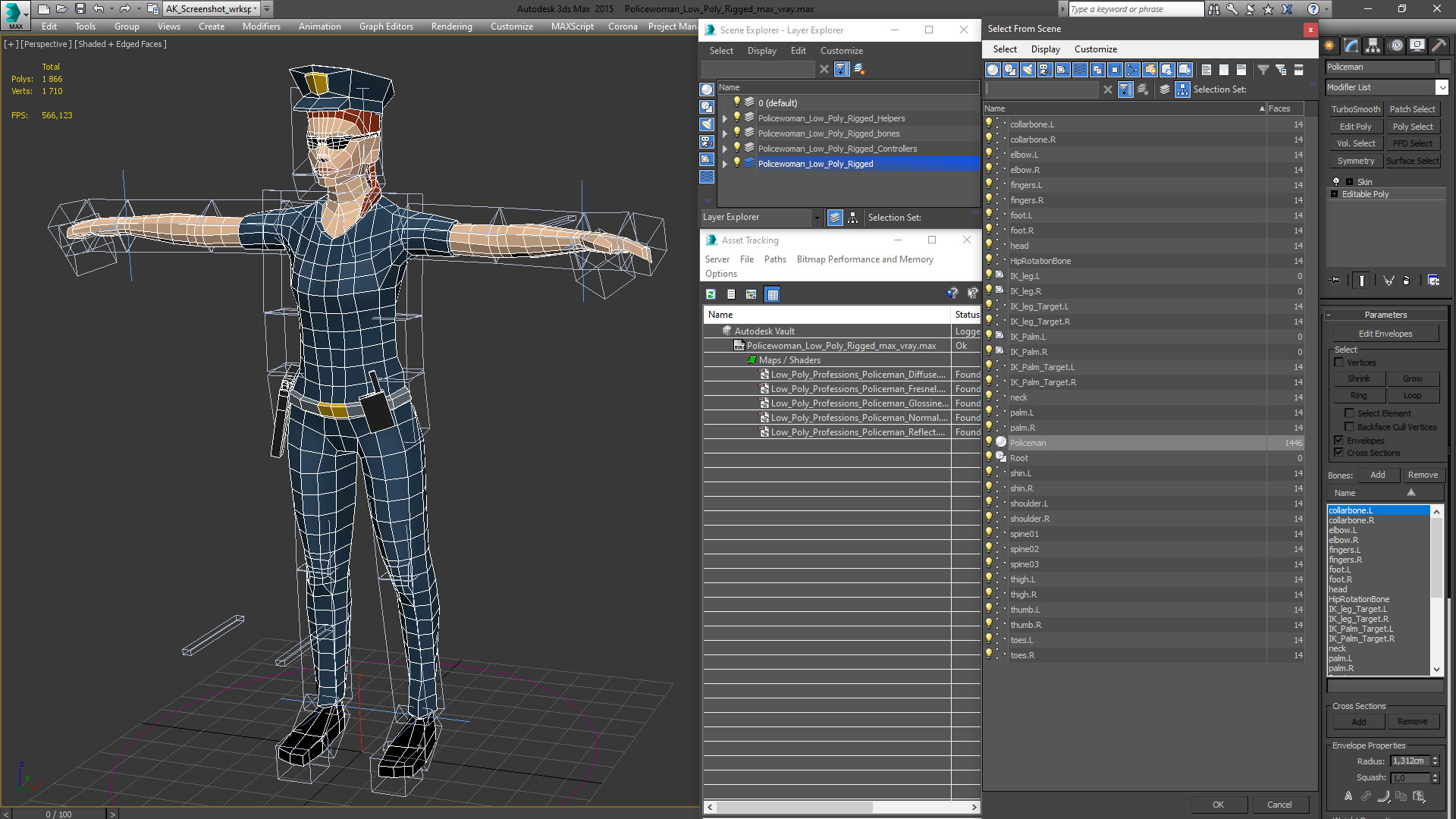The height and width of the screenshot is (819, 1456).
Task: Open the Rendering menu
Action: coord(452,27)
